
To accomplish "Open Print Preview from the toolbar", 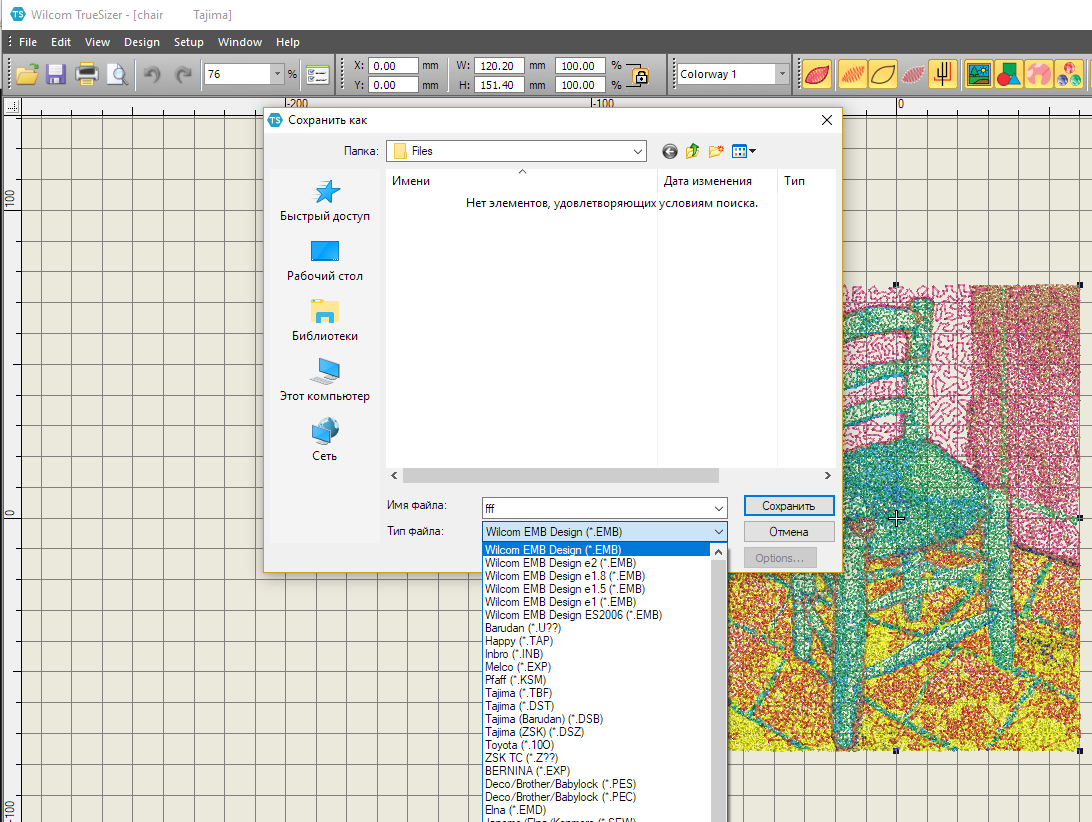I will pos(118,74).
